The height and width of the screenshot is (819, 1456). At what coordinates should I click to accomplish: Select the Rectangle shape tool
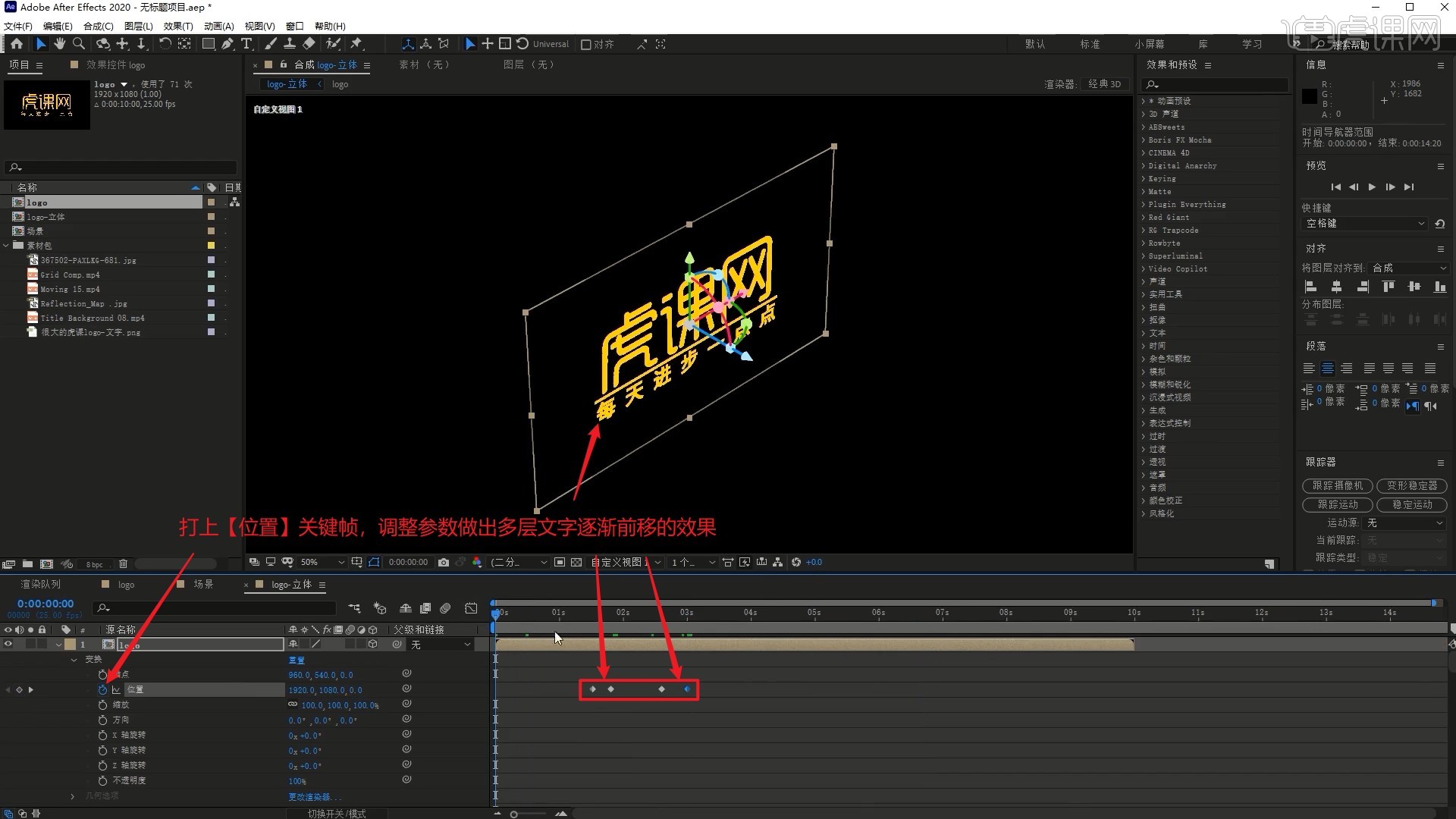coord(208,44)
